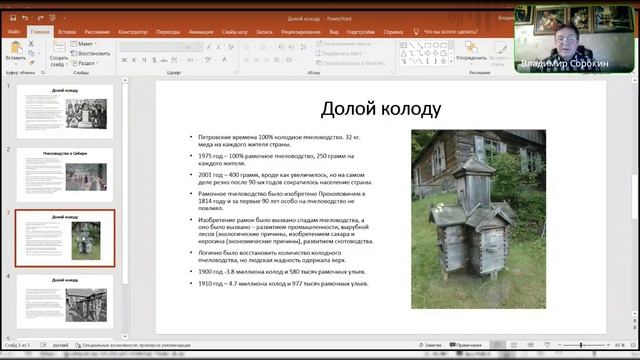
Task: Click the Вставить paste clipboard icon
Action: pos(16,48)
